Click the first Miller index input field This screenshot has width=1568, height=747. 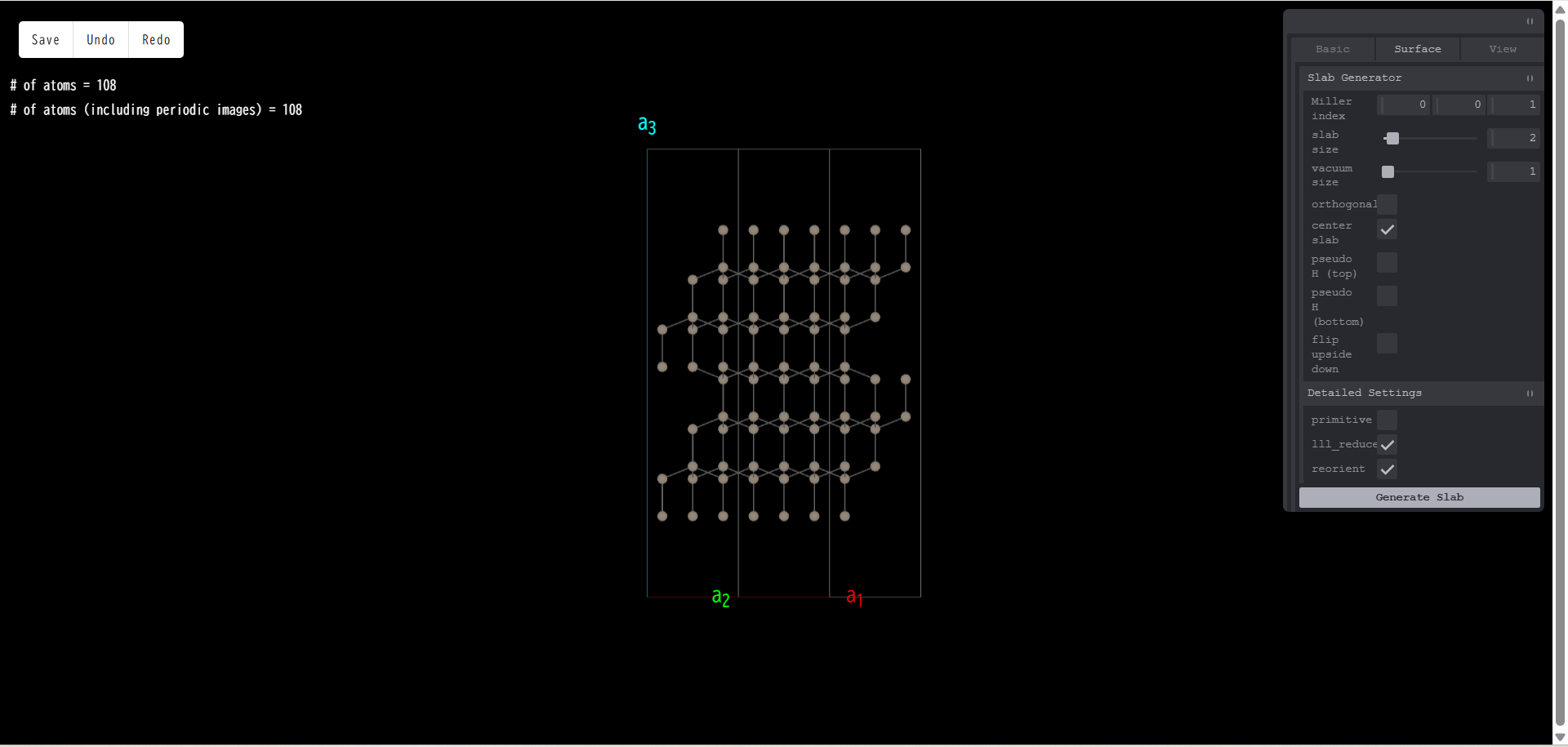pyautogui.click(x=1403, y=104)
